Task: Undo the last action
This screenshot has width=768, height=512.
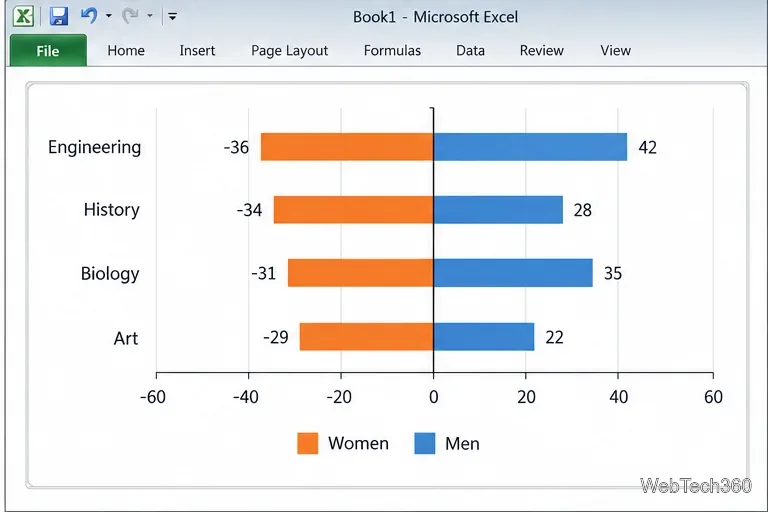Action: [x=89, y=16]
